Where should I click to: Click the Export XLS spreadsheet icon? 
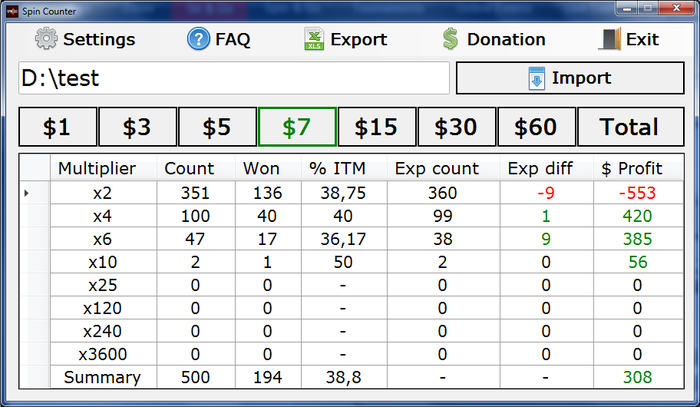point(314,39)
